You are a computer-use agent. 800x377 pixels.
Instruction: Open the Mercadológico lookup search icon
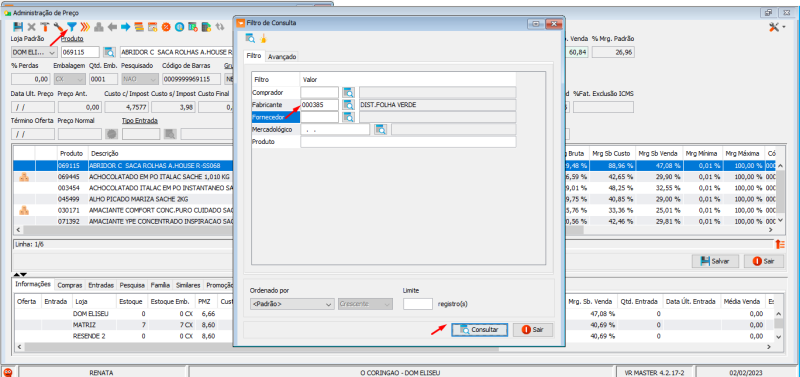click(380, 130)
